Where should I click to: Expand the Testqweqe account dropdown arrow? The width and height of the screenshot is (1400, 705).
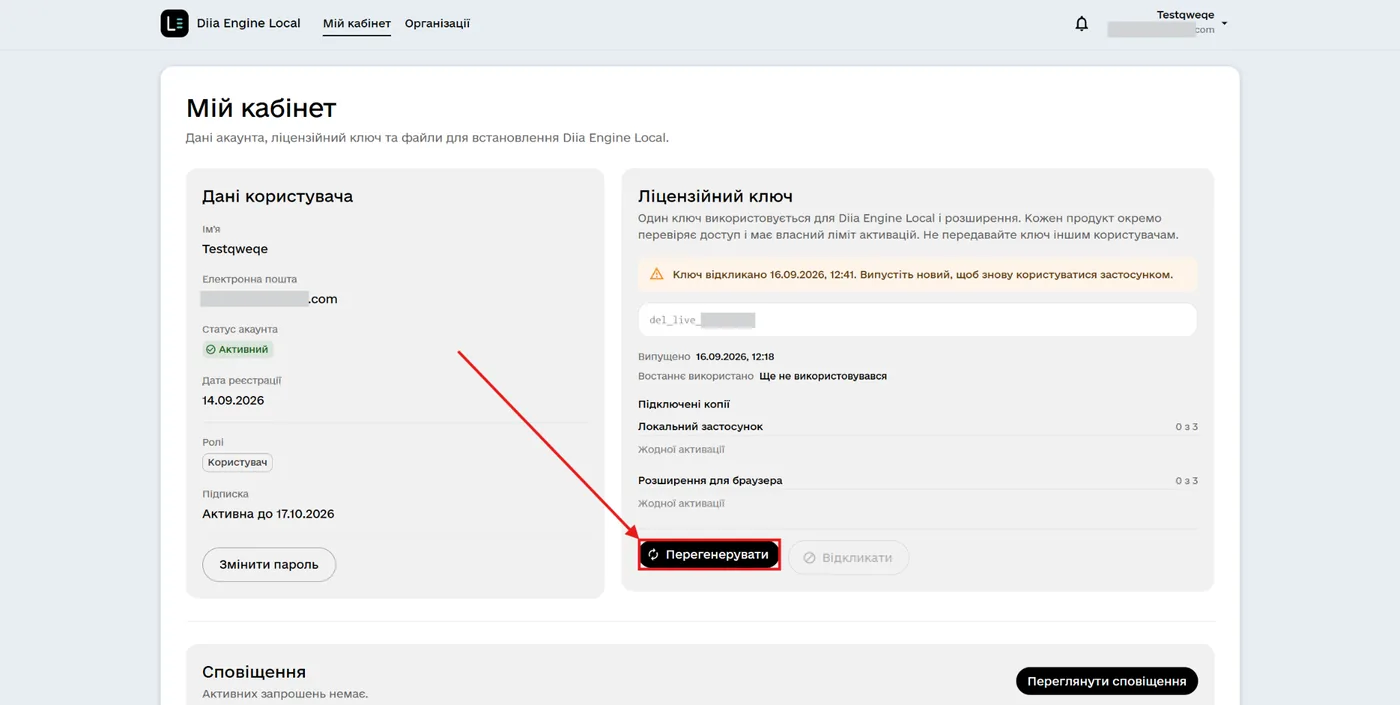tap(1224, 23)
